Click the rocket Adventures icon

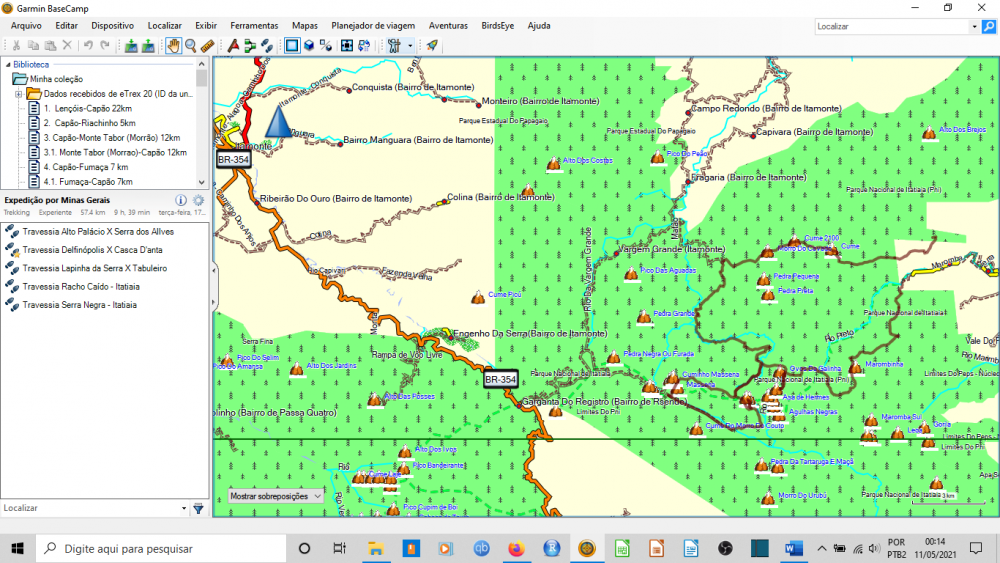(x=432, y=45)
